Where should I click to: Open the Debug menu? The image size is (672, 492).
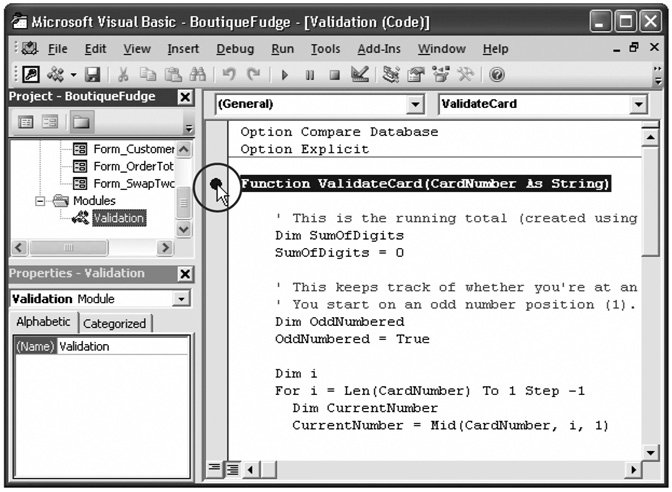235,49
